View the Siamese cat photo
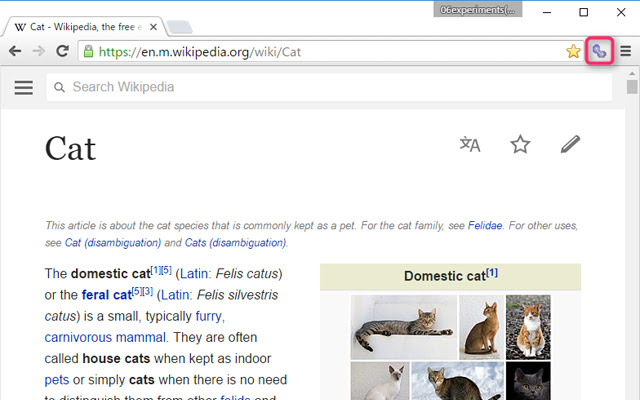 pyautogui.click(x=380, y=381)
